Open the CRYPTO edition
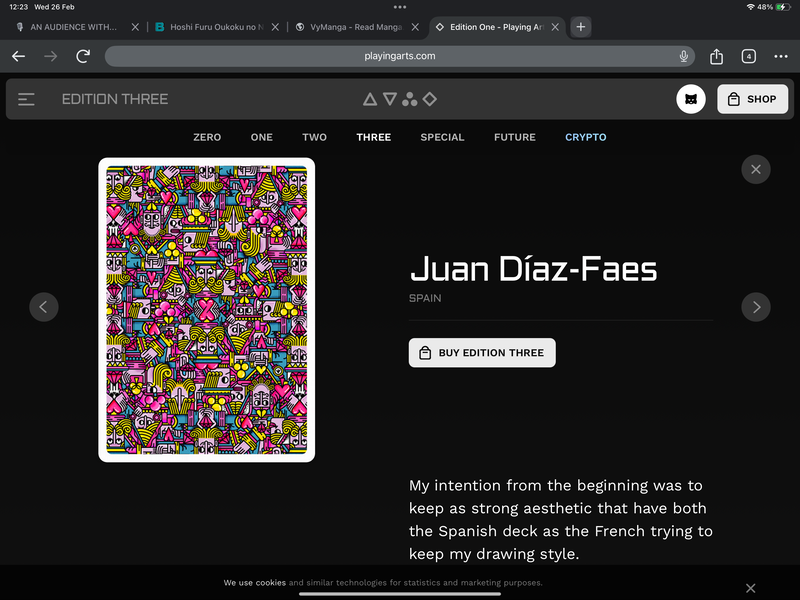 pos(586,137)
